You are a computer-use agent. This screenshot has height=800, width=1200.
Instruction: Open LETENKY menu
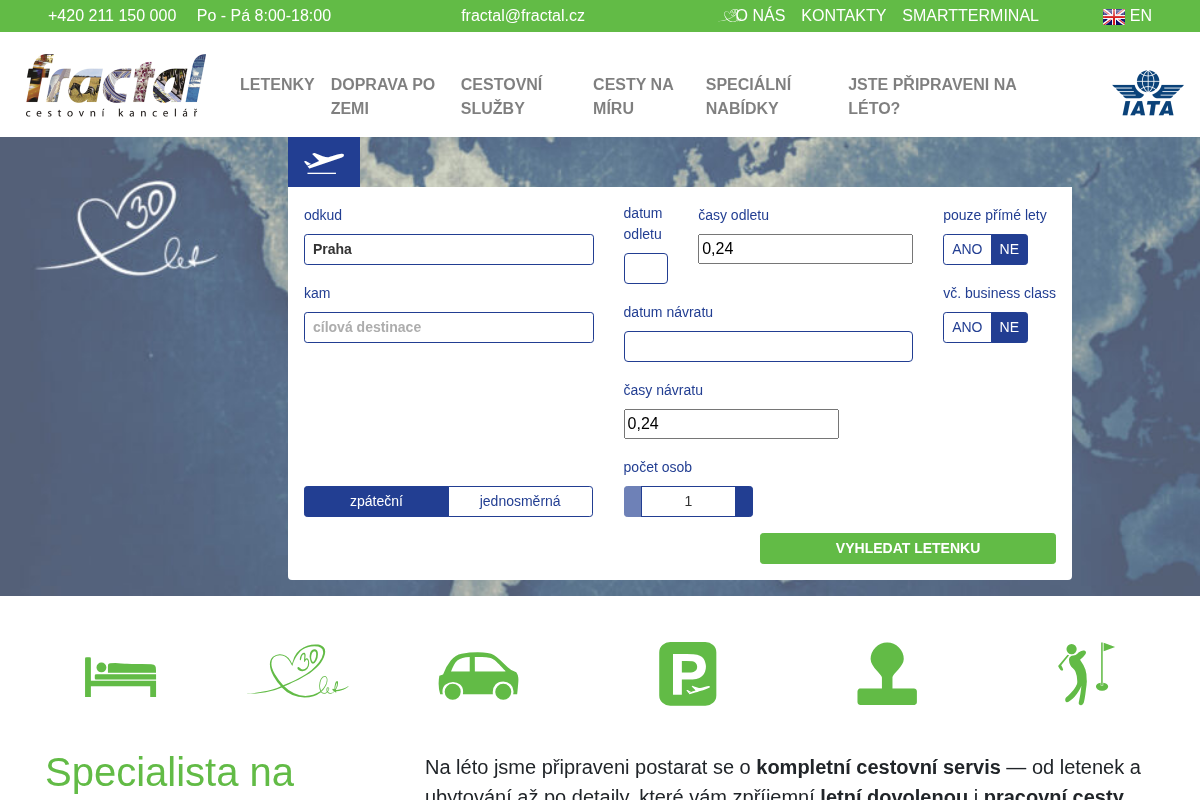click(277, 85)
